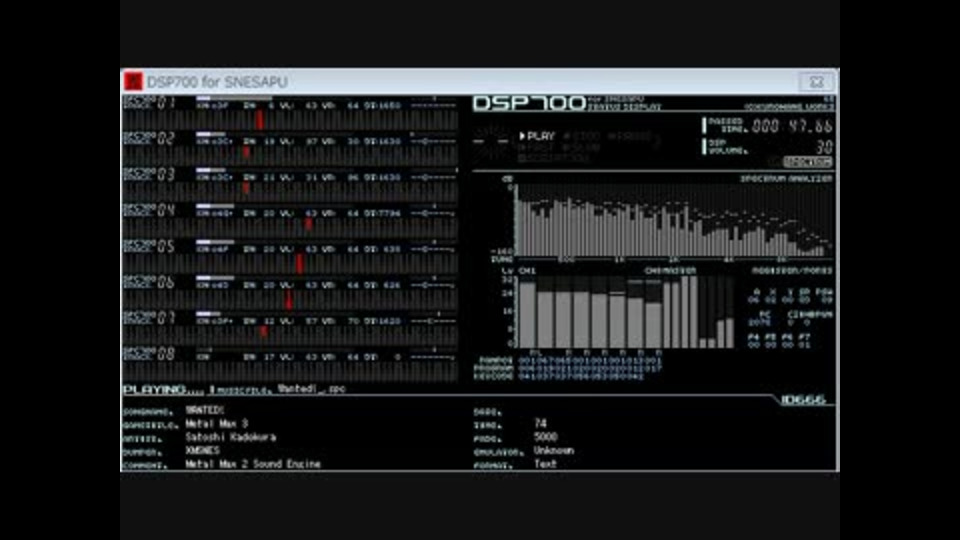
Task: Select the channel 04 label
Action: [x=150, y=211]
